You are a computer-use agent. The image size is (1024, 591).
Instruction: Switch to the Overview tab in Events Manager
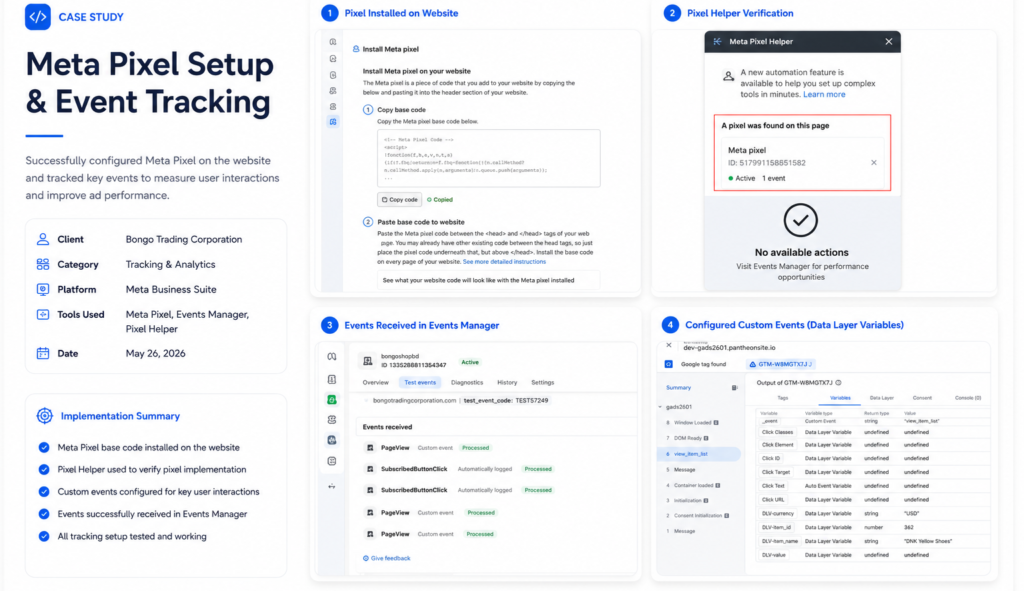point(376,383)
